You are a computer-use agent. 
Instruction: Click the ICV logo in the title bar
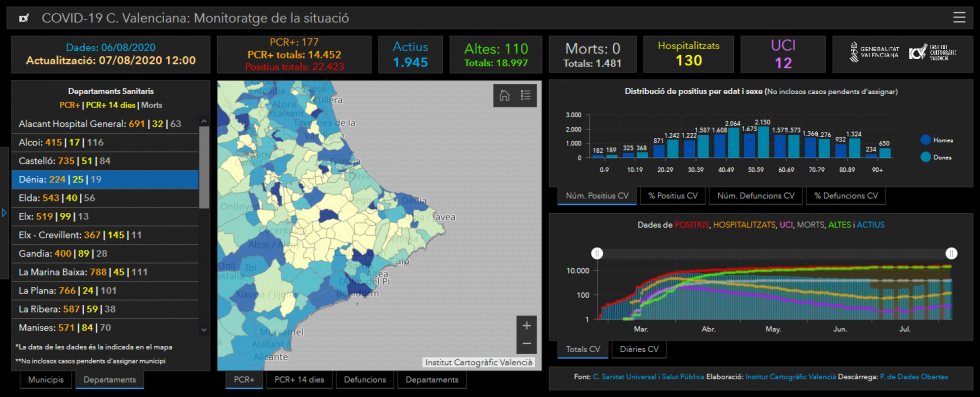24,18
